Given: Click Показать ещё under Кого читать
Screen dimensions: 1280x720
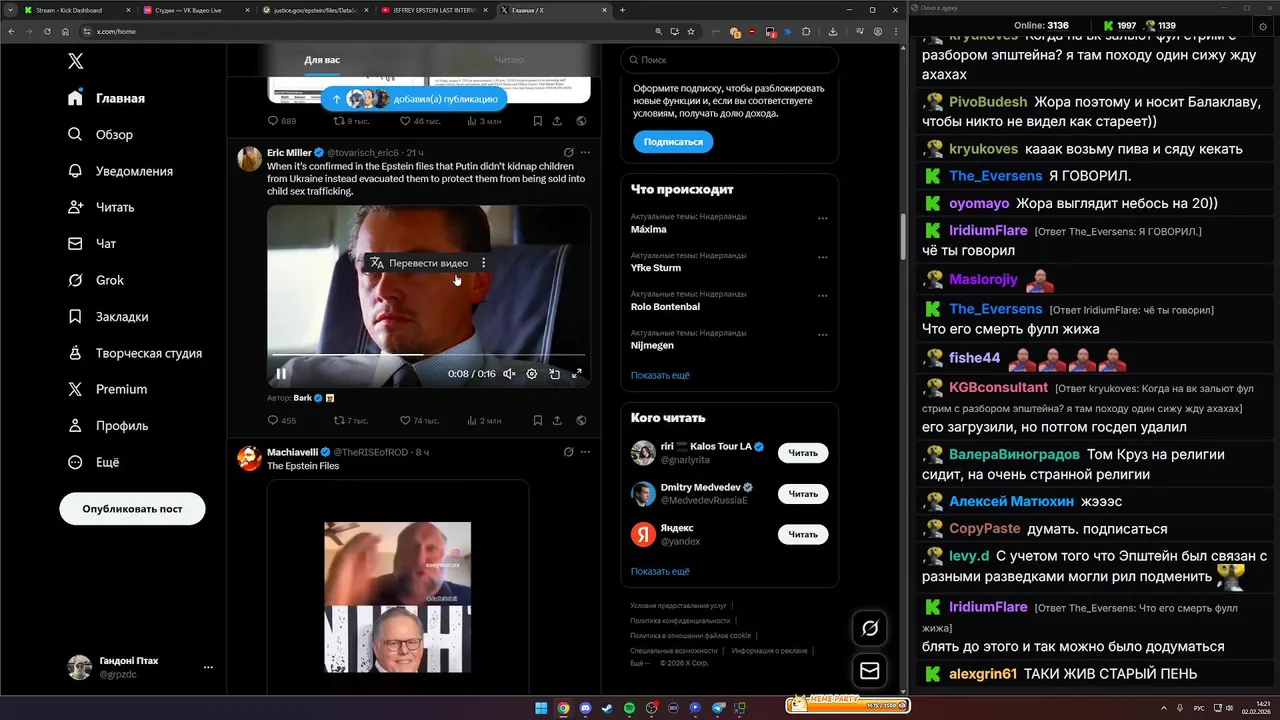Looking at the screenshot, I should [660, 571].
